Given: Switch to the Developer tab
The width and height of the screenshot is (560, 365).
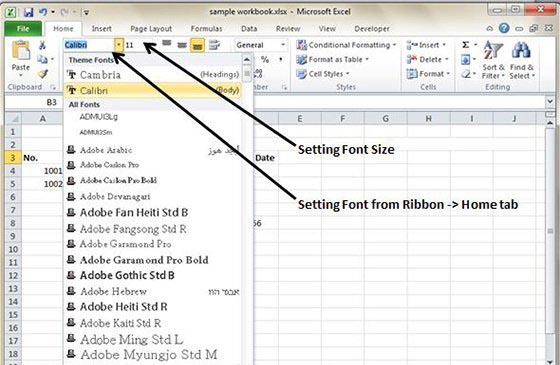Looking at the screenshot, I should coord(371,29).
